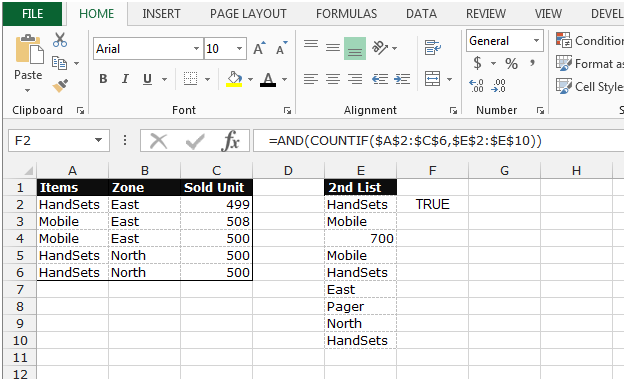
Task: Click the Increase Decimal icon
Action: 476,85
